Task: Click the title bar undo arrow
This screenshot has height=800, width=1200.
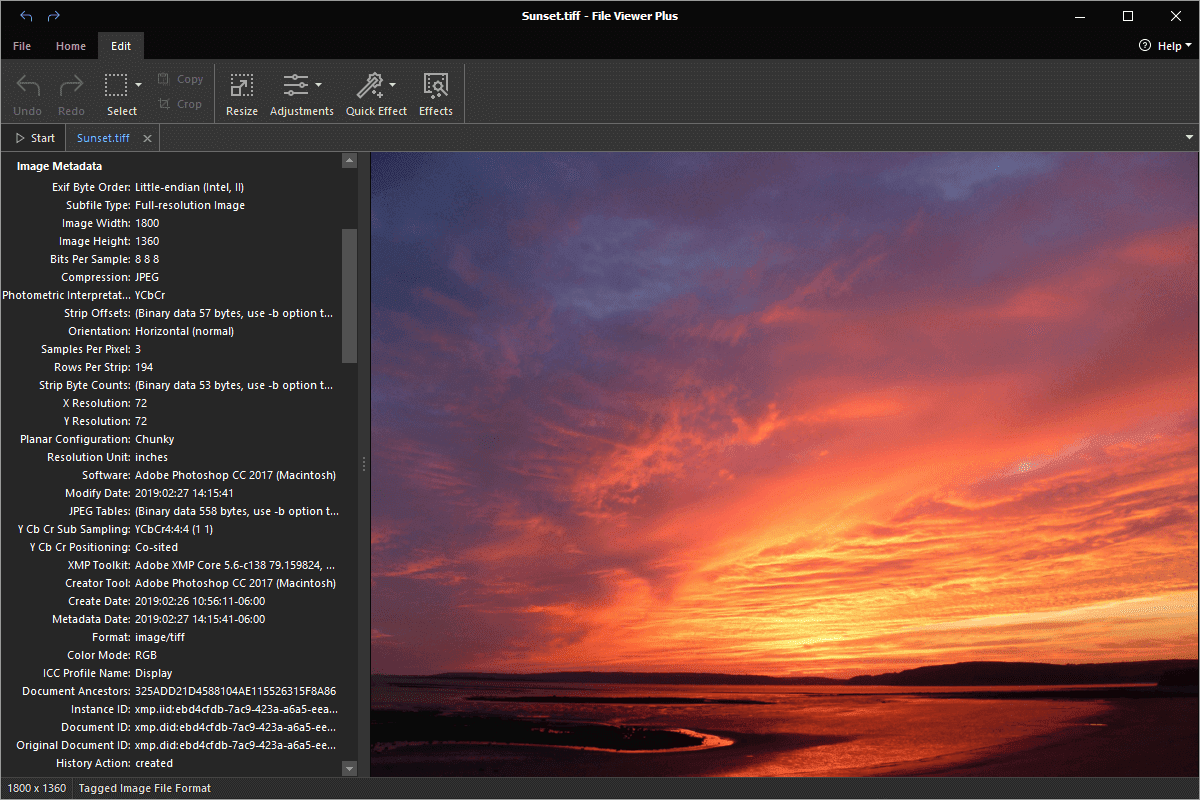Action: click(26, 16)
